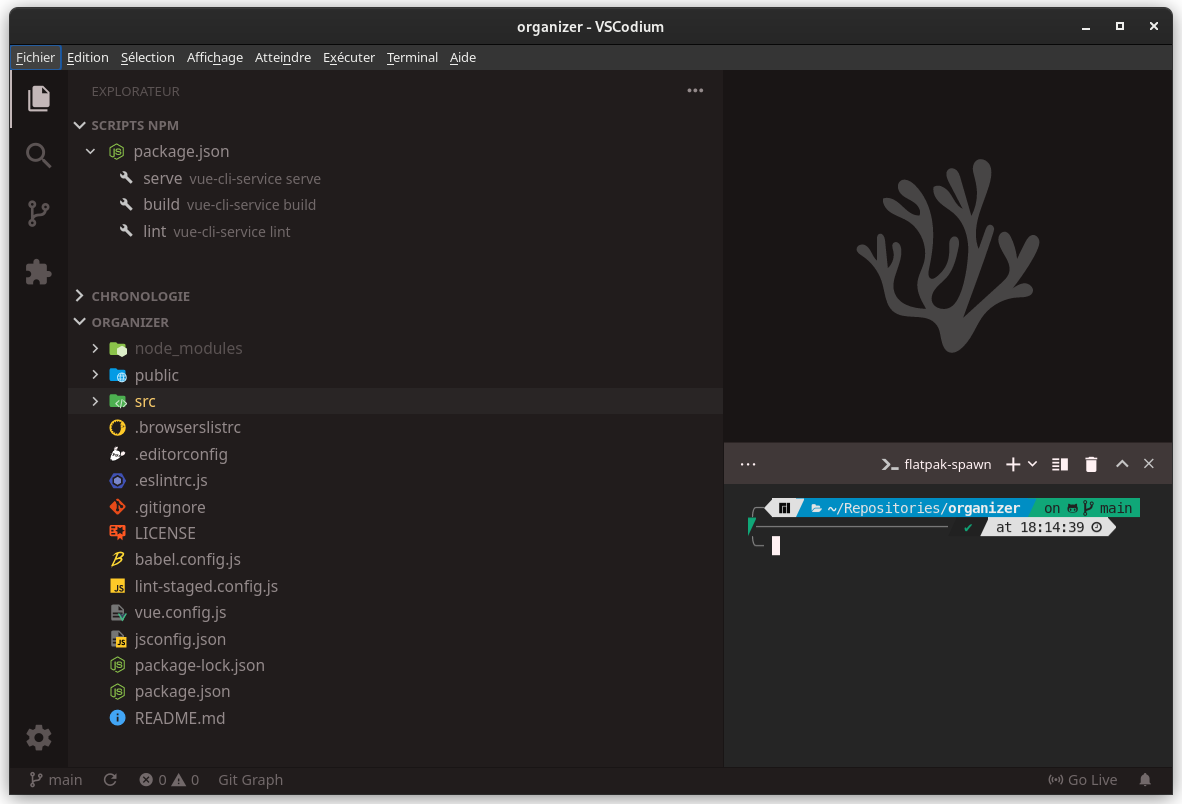Image resolution: width=1182 pixels, height=804 pixels.
Task: Split the terminal pane
Action: tap(1059, 463)
